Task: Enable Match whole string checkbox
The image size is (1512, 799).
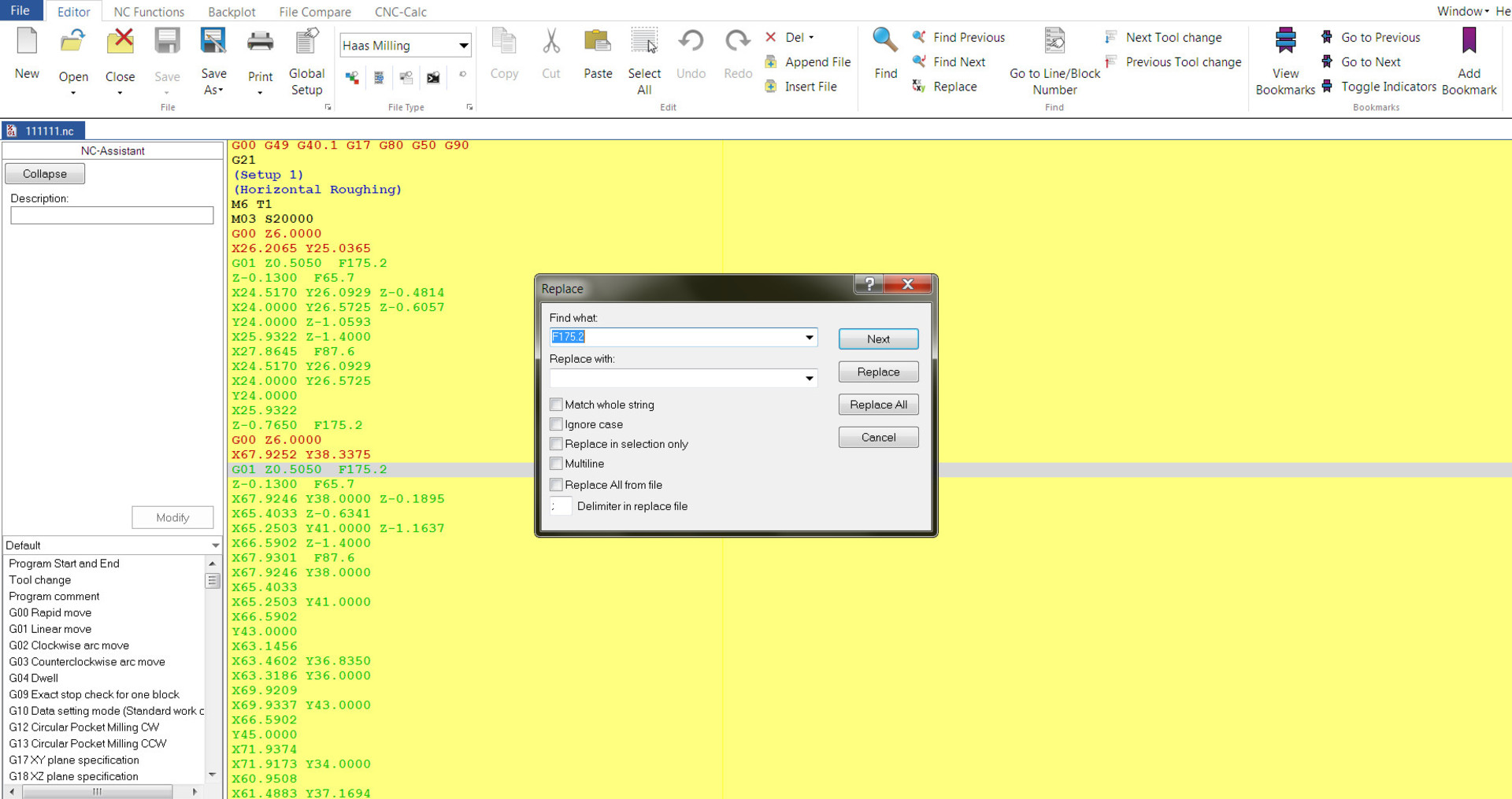Action: (557, 405)
